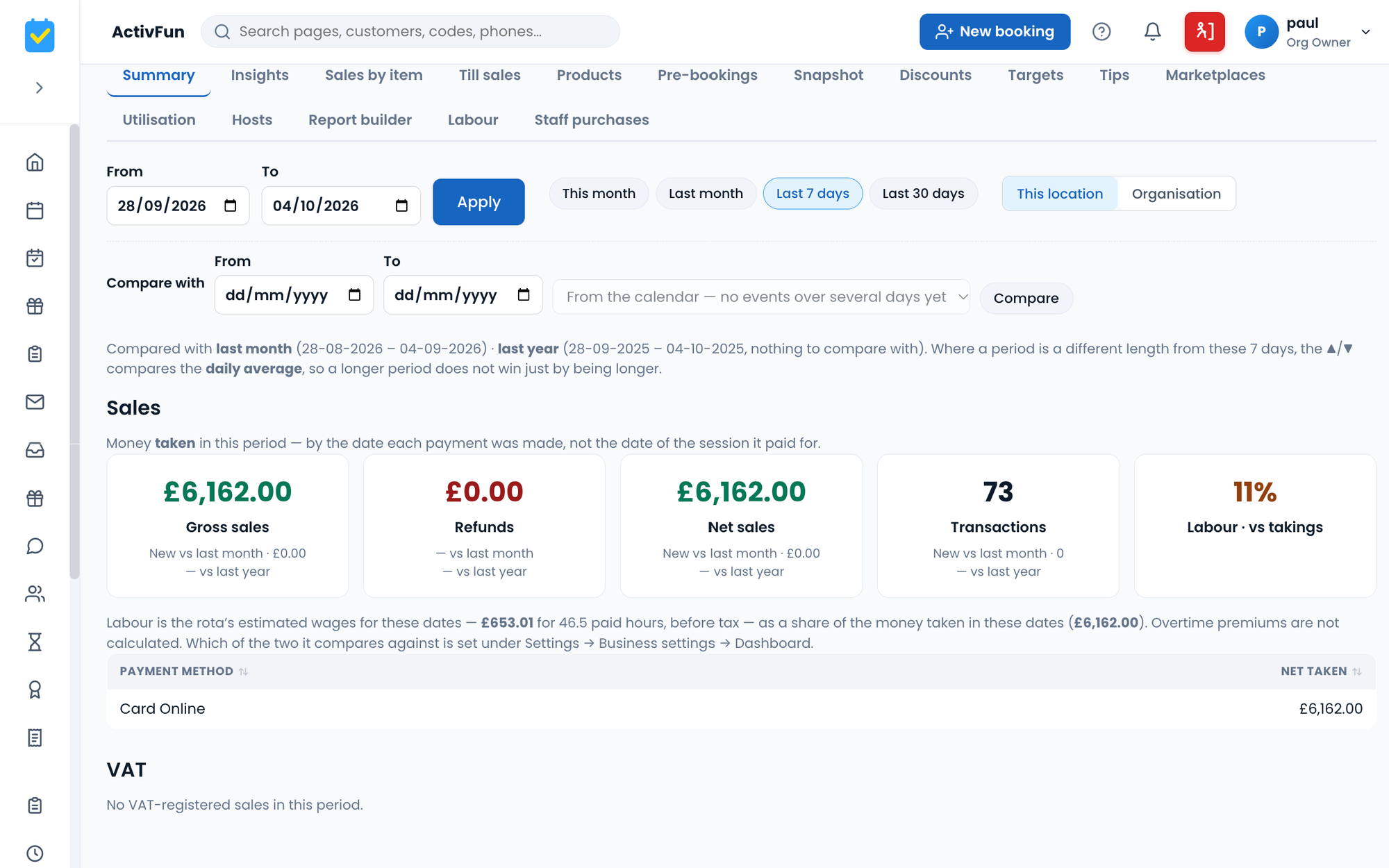Open the calendar-check sidebar icon

point(35,258)
